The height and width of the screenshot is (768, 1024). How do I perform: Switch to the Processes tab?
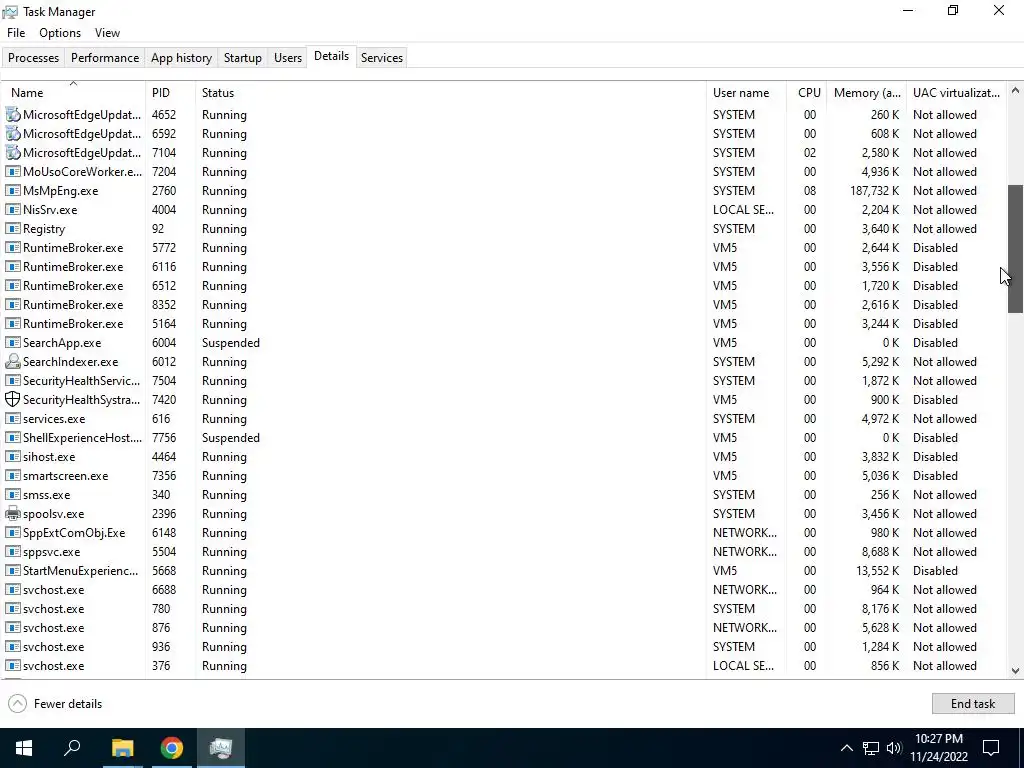33,57
